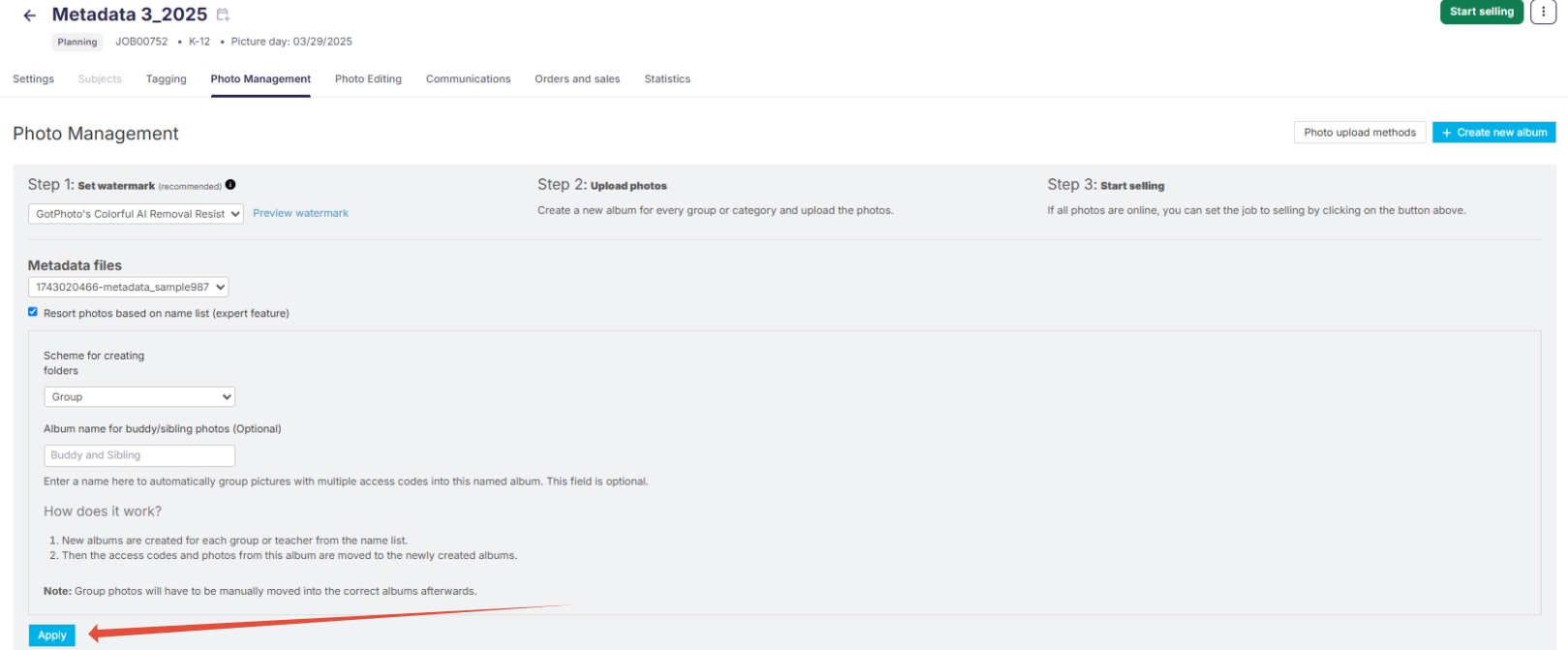Open the Photo Editing tab
Image resolution: width=1568 pixels, height=650 pixels.
(x=368, y=79)
